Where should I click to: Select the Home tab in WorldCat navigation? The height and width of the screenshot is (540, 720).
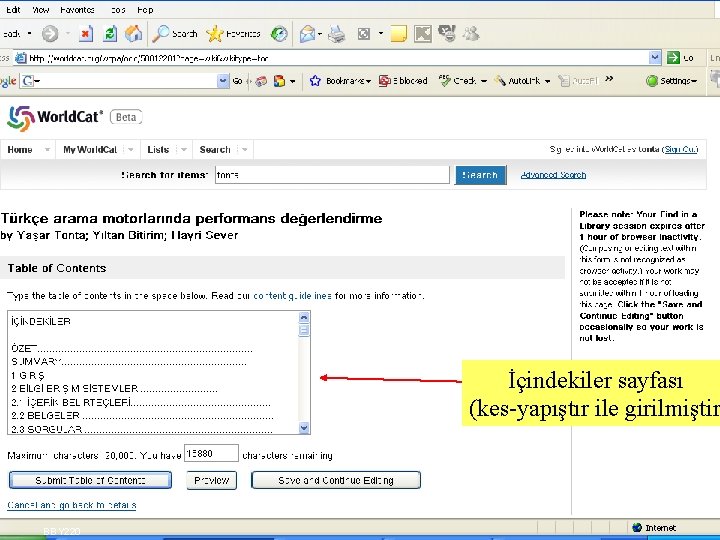pos(20,150)
